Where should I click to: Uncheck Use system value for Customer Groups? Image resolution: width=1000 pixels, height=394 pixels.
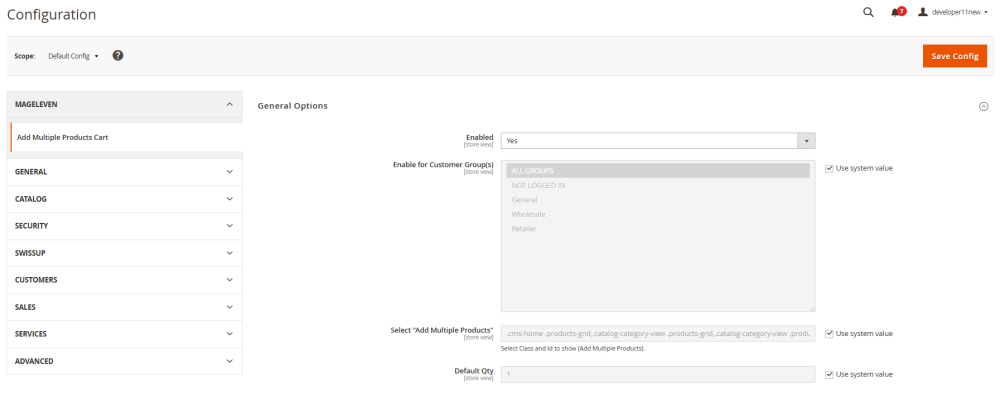pos(829,168)
